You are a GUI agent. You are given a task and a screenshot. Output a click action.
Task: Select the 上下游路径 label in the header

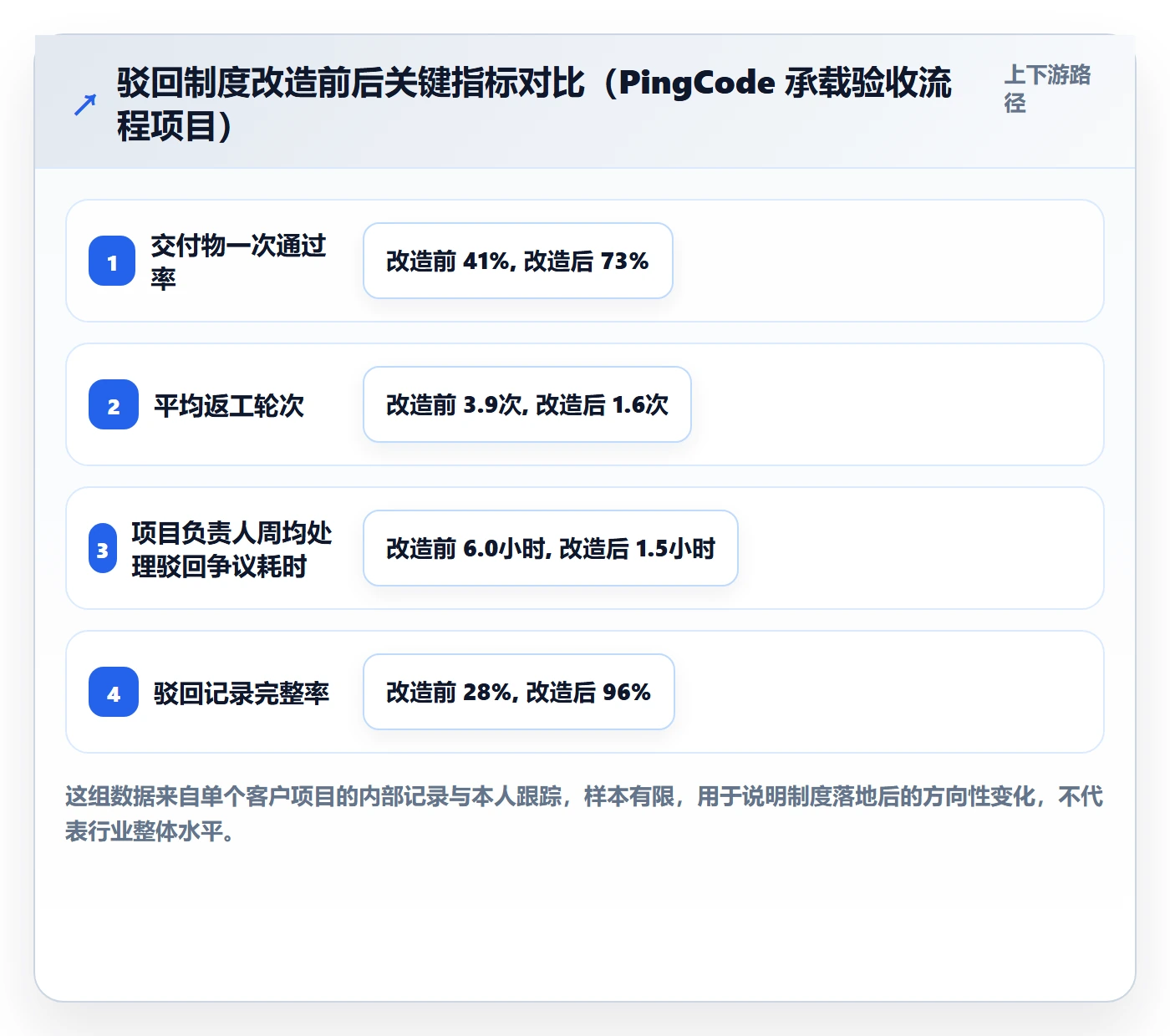[1048, 89]
